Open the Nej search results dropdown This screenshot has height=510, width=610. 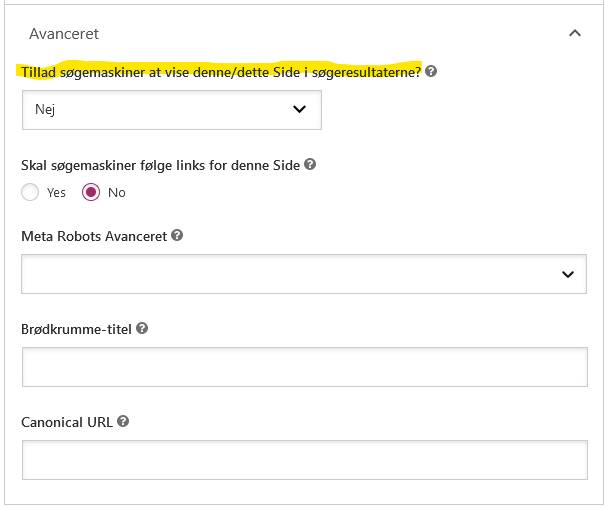pos(172,110)
